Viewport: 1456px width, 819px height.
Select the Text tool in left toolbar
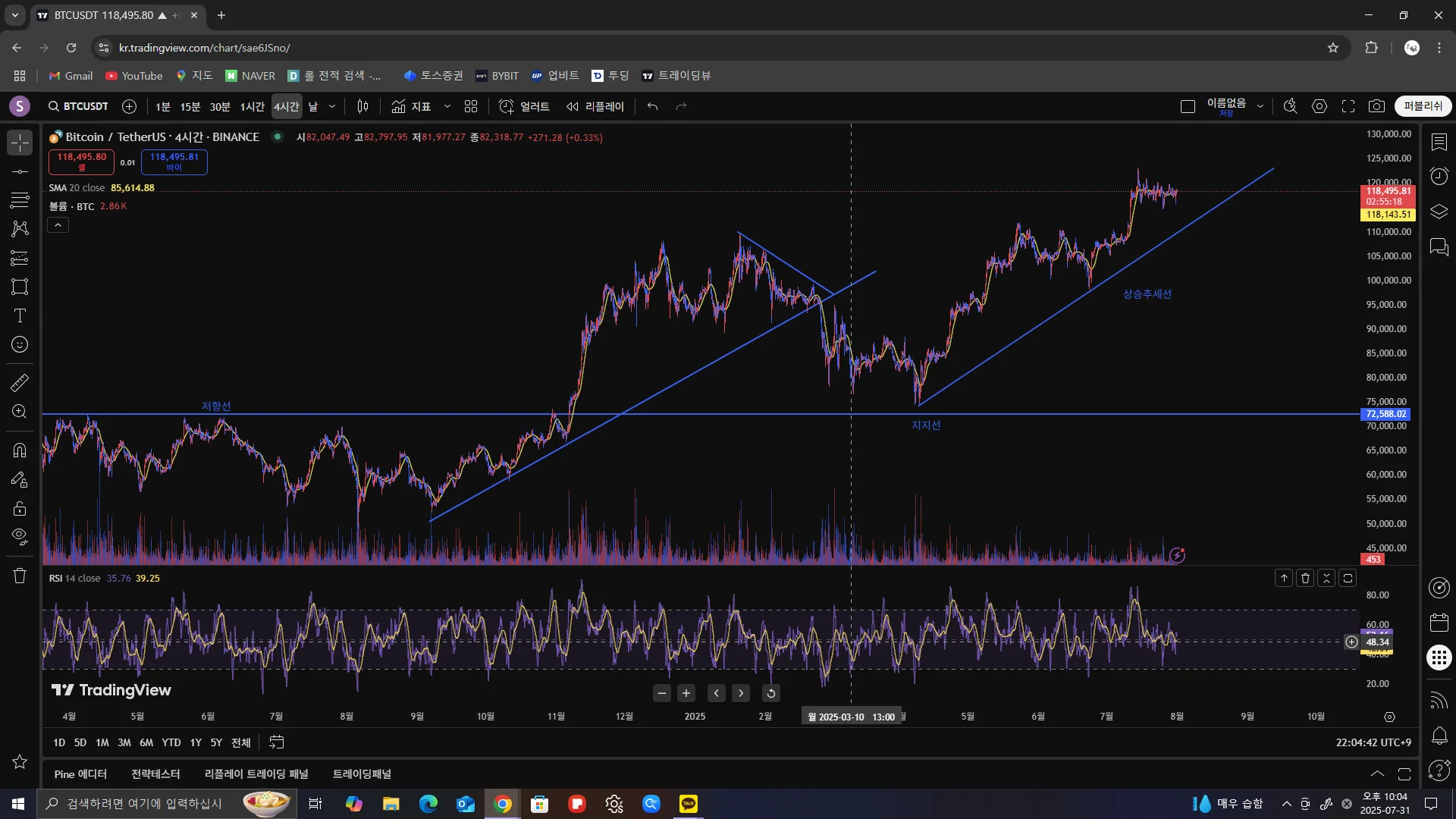point(20,315)
